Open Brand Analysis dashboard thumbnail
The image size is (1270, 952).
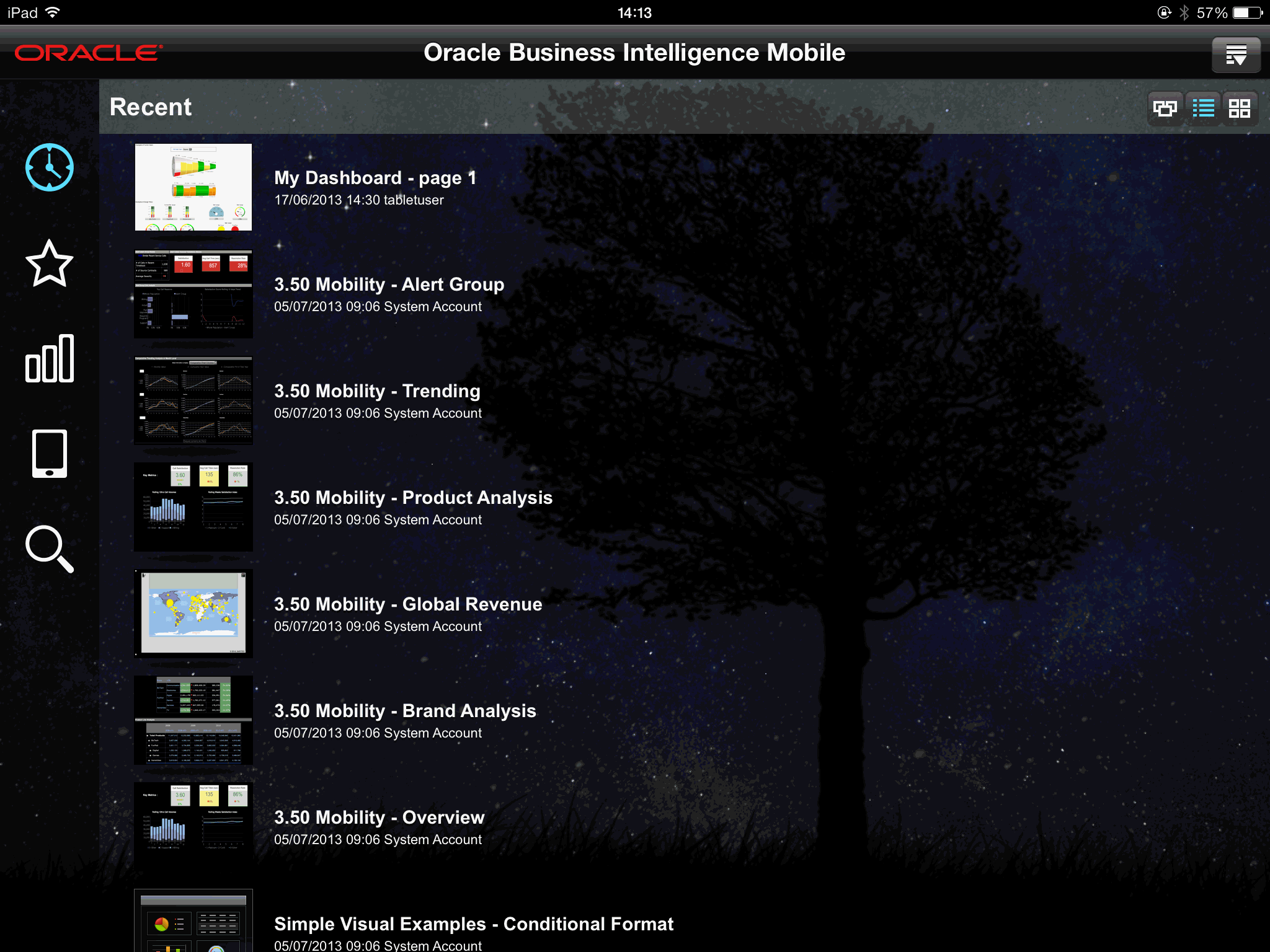[x=193, y=720]
